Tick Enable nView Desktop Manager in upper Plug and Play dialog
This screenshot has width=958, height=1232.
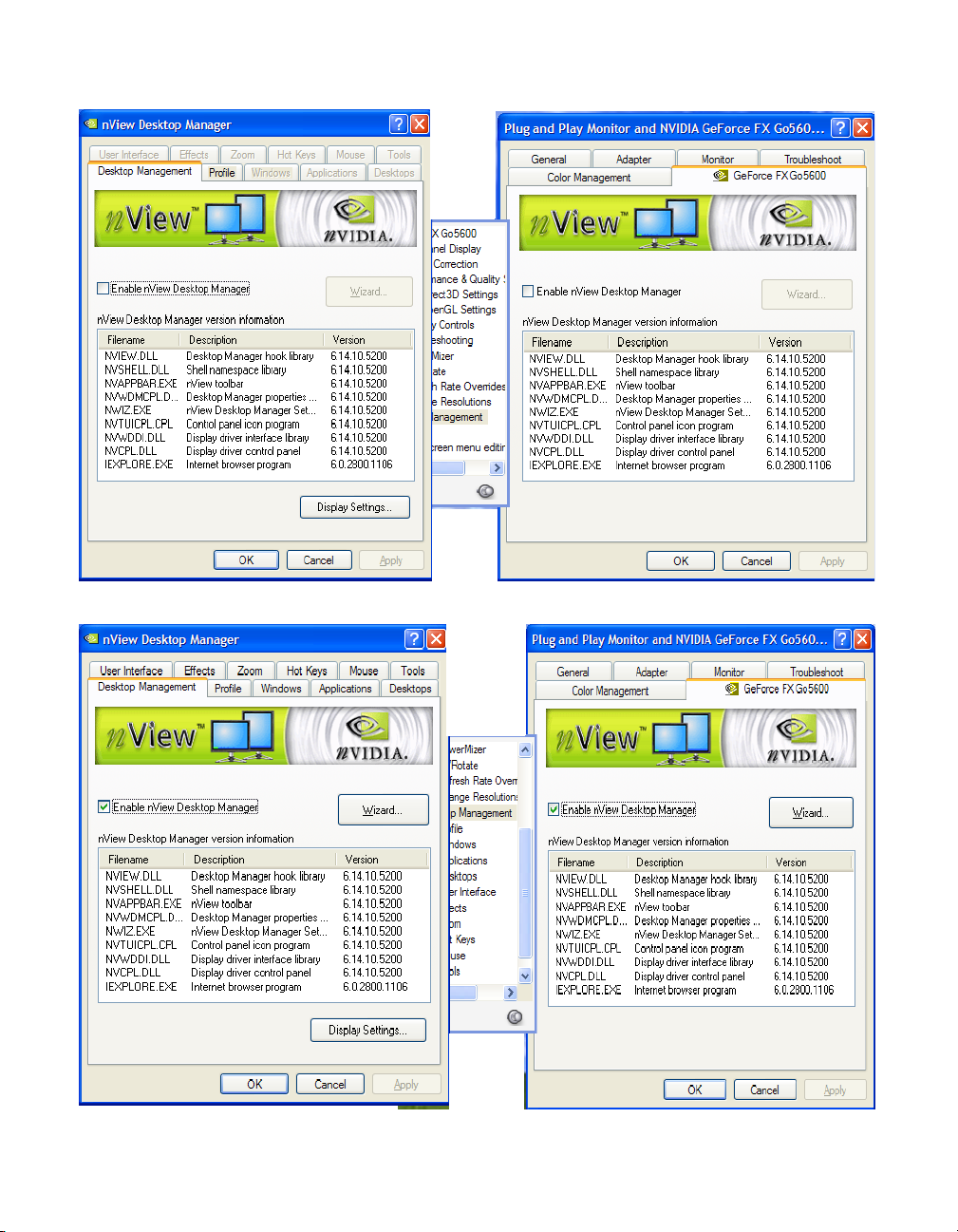(x=528, y=292)
